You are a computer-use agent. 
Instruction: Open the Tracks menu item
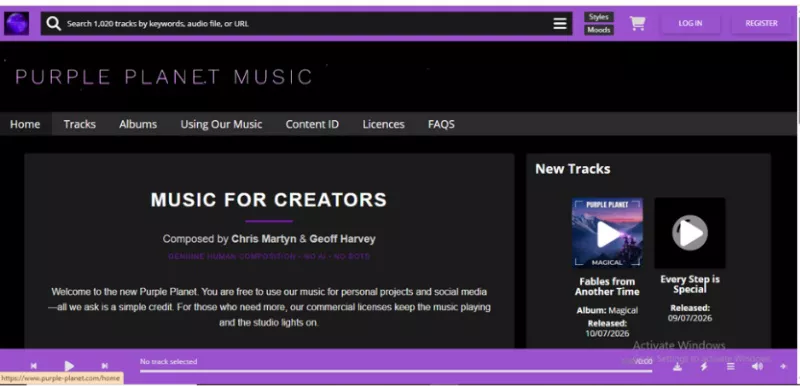[80, 124]
